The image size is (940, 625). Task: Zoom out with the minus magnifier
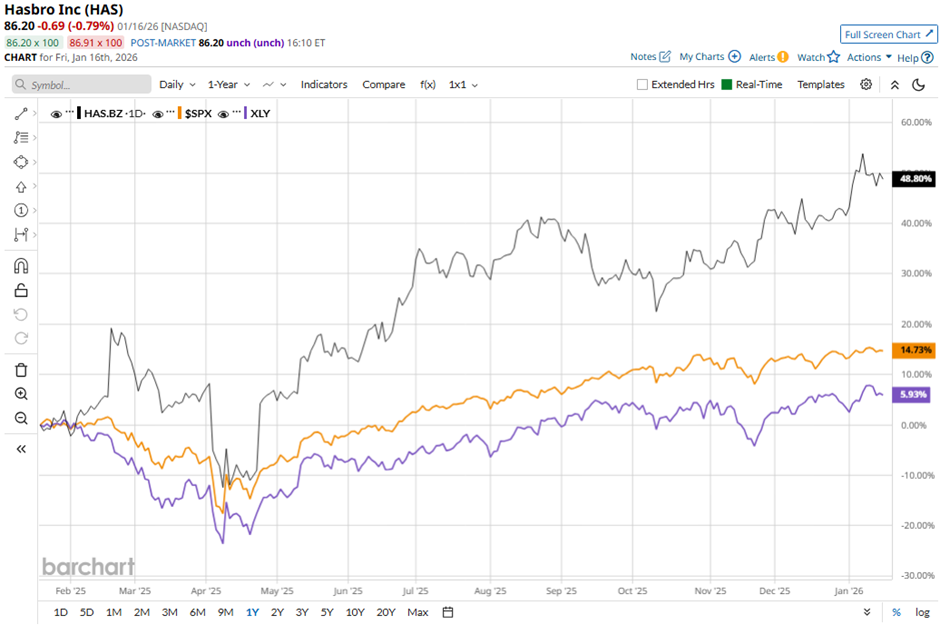(x=21, y=418)
